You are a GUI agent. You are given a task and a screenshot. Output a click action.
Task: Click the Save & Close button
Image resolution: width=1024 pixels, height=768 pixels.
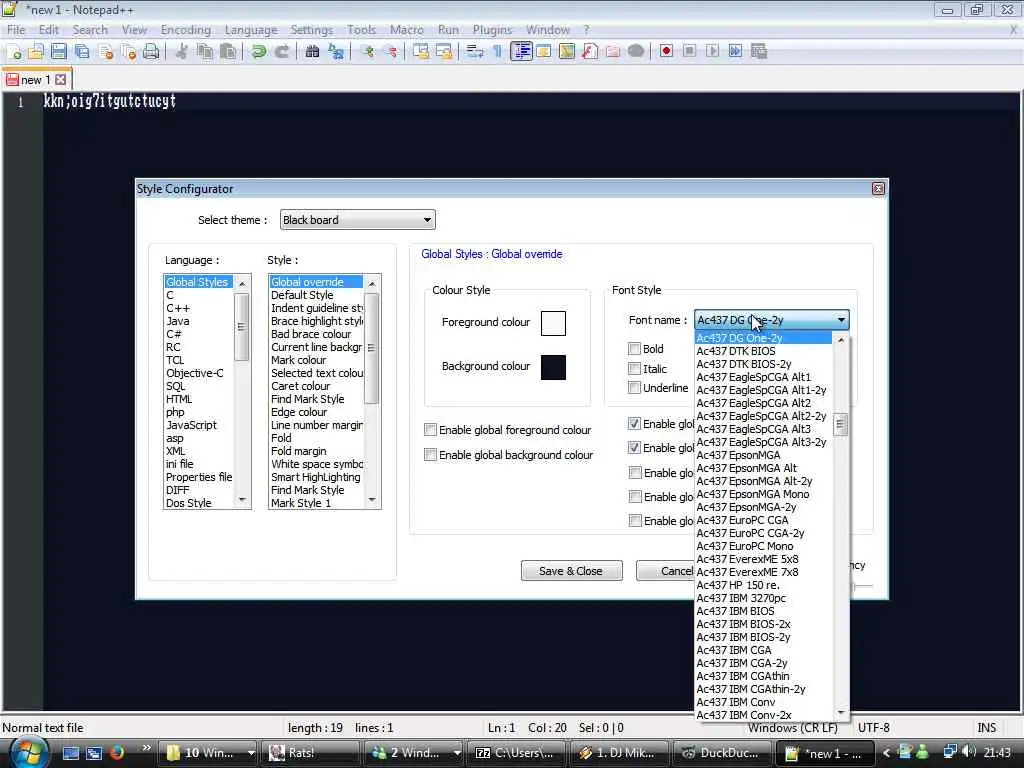tap(571, 571)
